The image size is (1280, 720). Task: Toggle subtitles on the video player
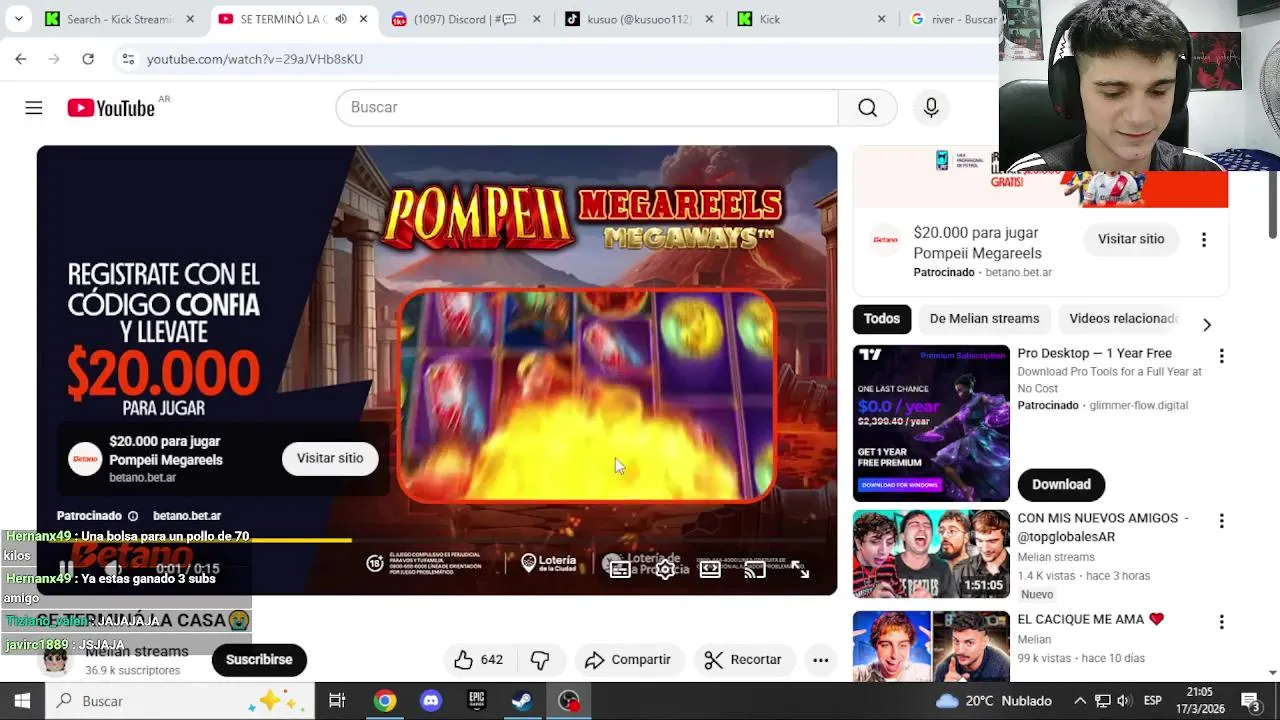click(x=620, y=569)
